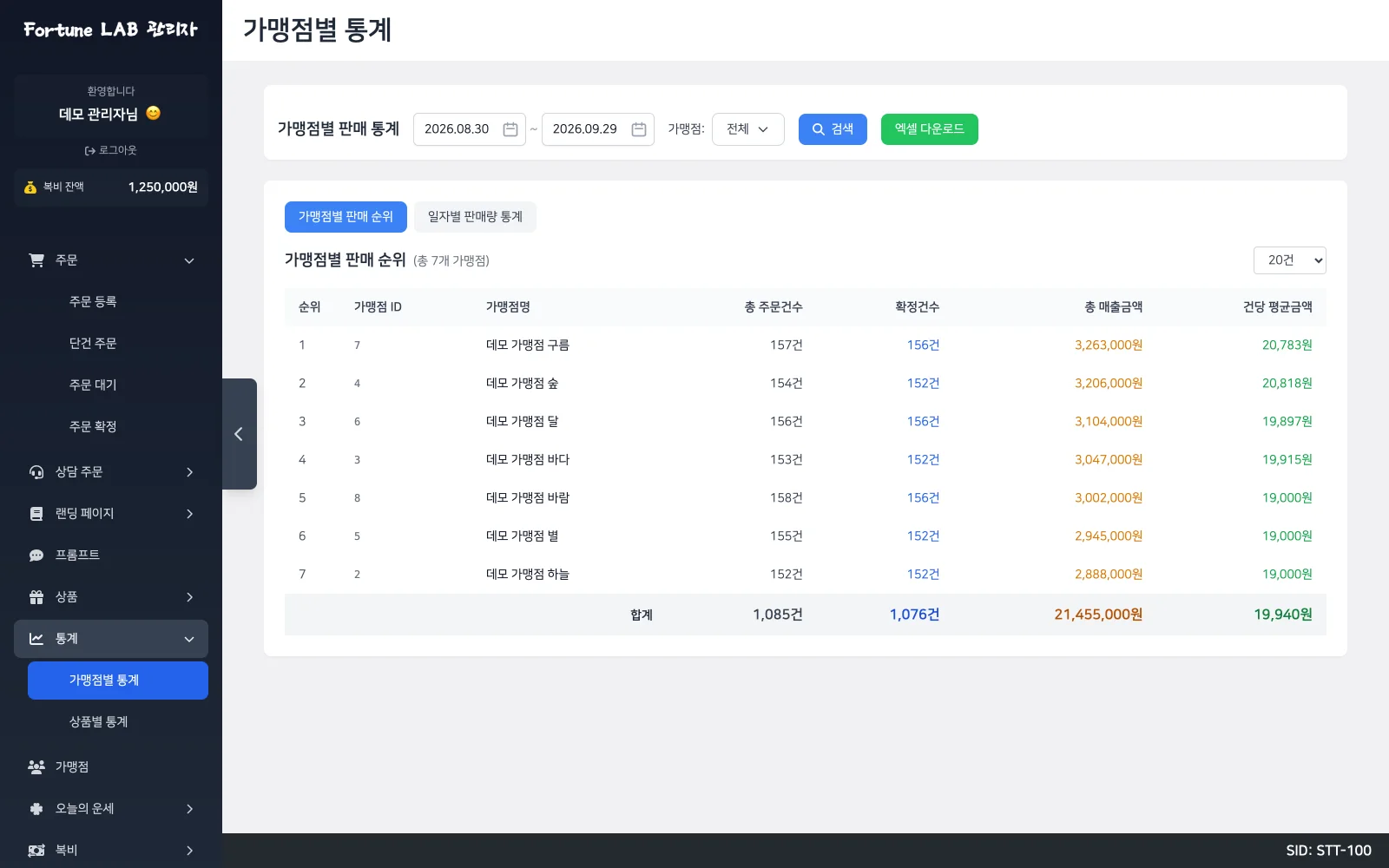Open 주문 대기 menu item
This screenshot has width=1389, height=868.
click(x=118, y=385)
